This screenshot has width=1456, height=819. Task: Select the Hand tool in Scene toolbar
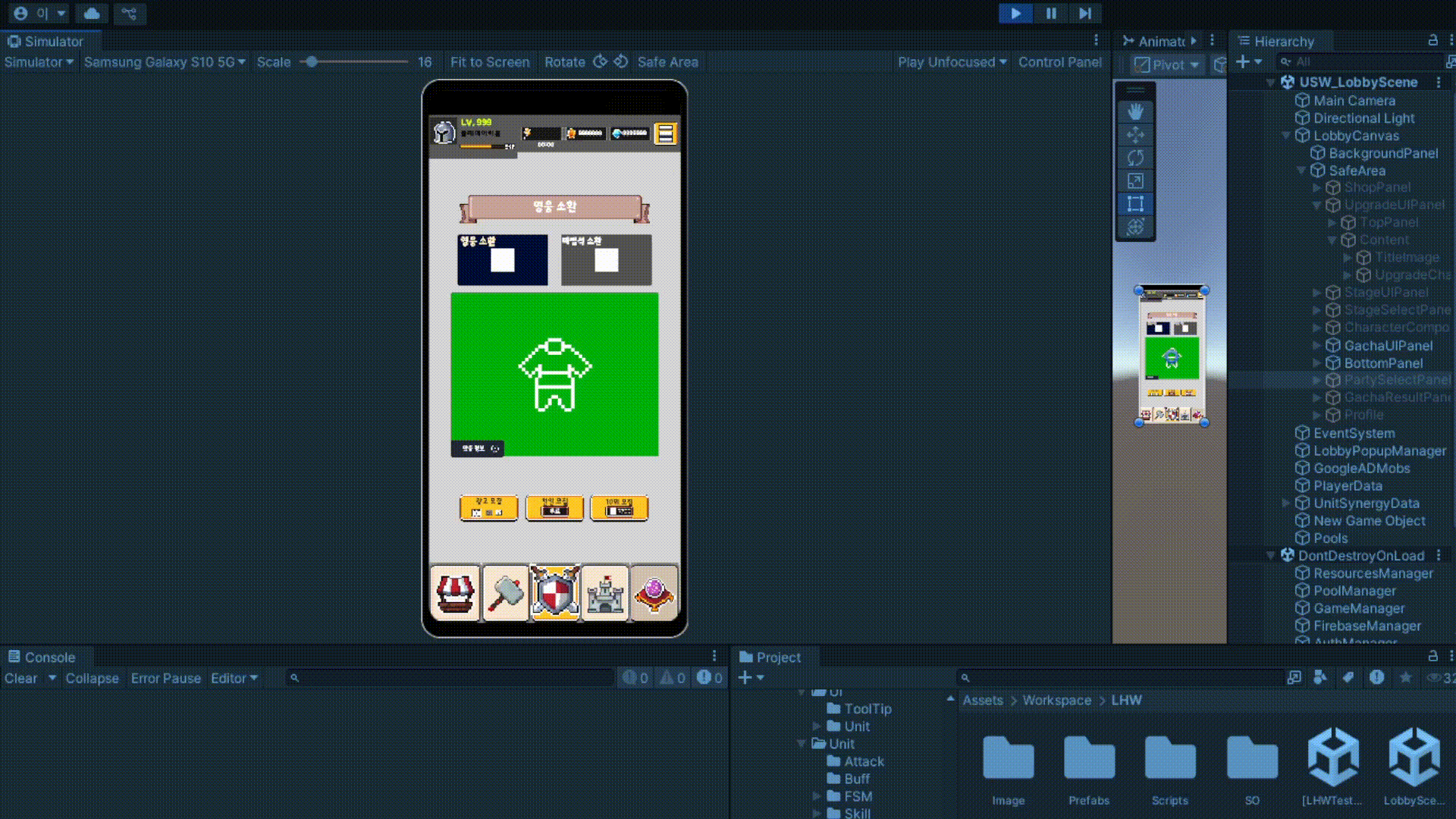[1135, 112]
